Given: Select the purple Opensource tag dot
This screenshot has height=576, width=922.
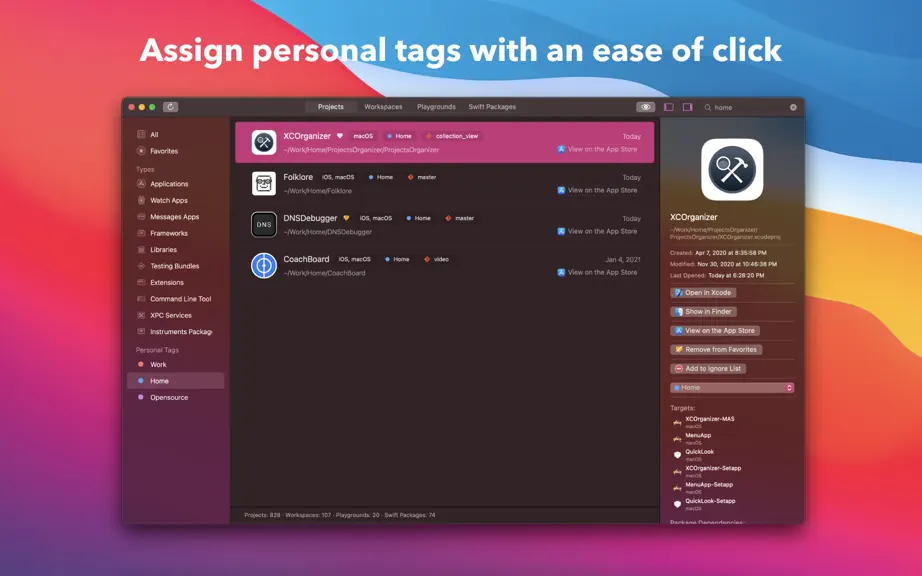Looking at the screenshot, I should click(141, 397).
